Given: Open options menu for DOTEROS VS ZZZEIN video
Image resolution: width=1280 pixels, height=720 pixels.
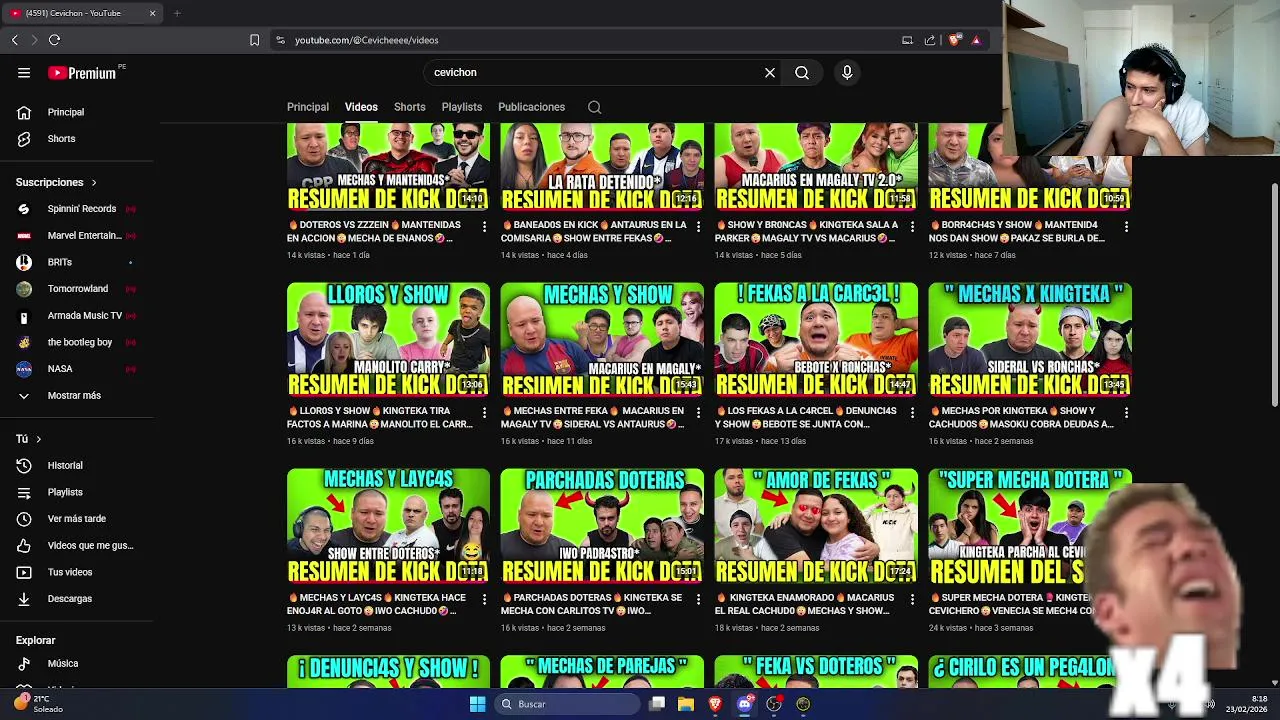Looking at the screenshot, I should coord(484,227).
